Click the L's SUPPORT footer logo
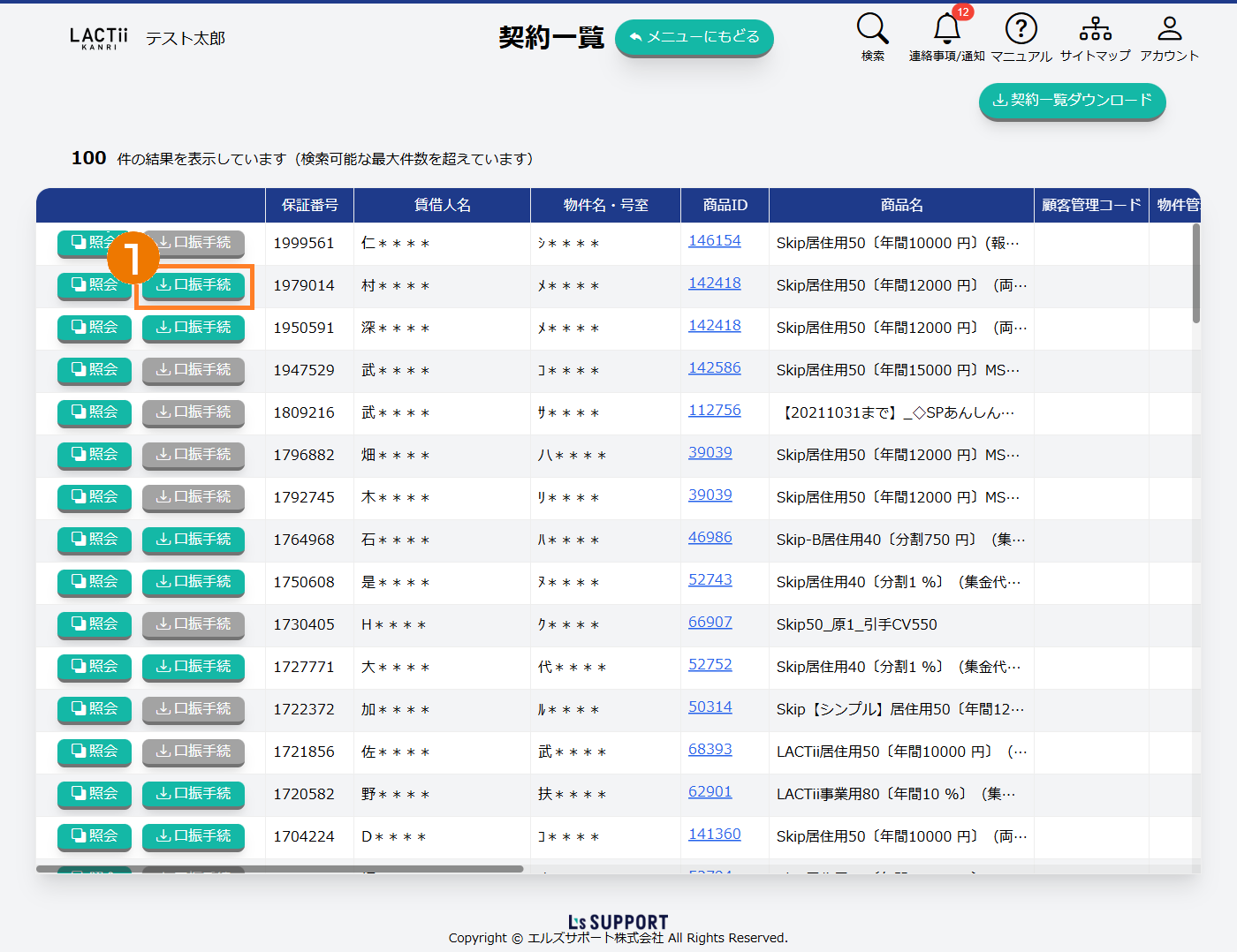The height and width of the screenshot is (952, 1237). (618, 922)
